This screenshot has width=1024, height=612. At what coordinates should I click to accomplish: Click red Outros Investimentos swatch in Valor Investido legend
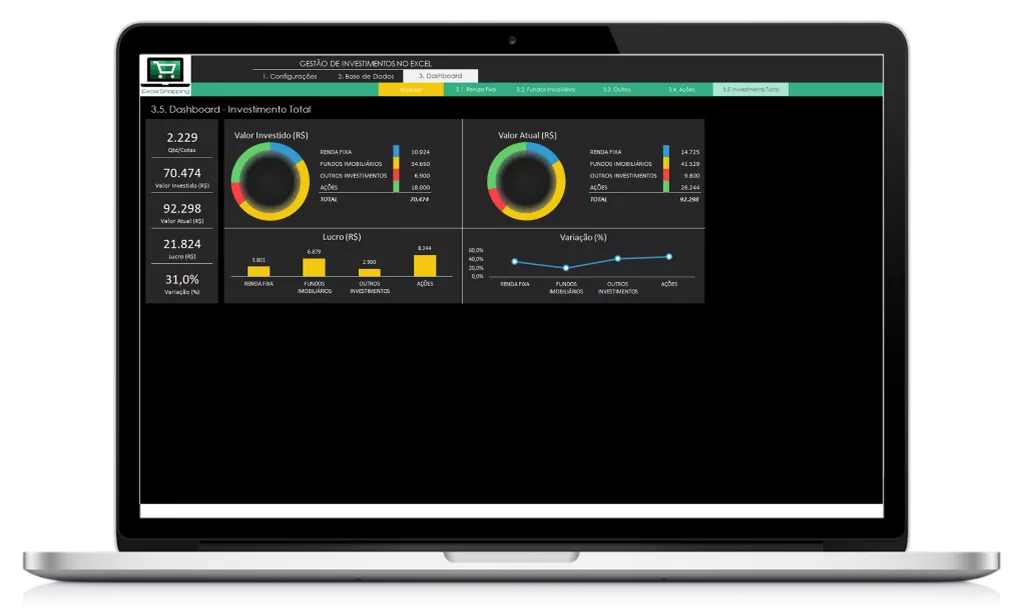coord(396,175)
